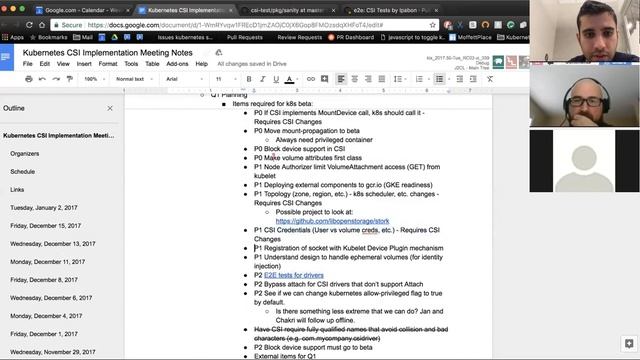
Task: Select the Paint format tool
Action: pyautogui.click(x=70, y=79)
